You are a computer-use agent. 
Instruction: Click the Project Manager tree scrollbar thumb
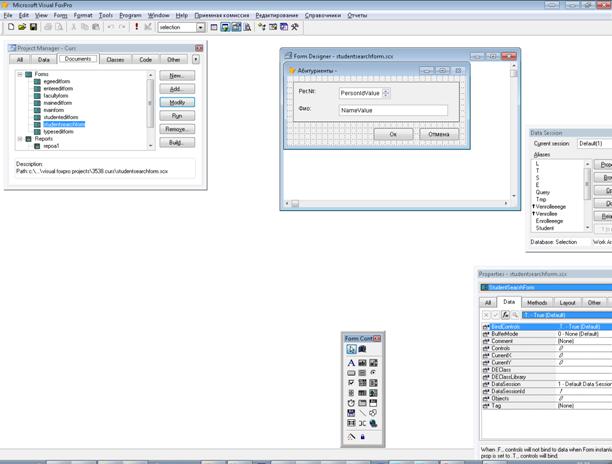click(x=150, y=103)
